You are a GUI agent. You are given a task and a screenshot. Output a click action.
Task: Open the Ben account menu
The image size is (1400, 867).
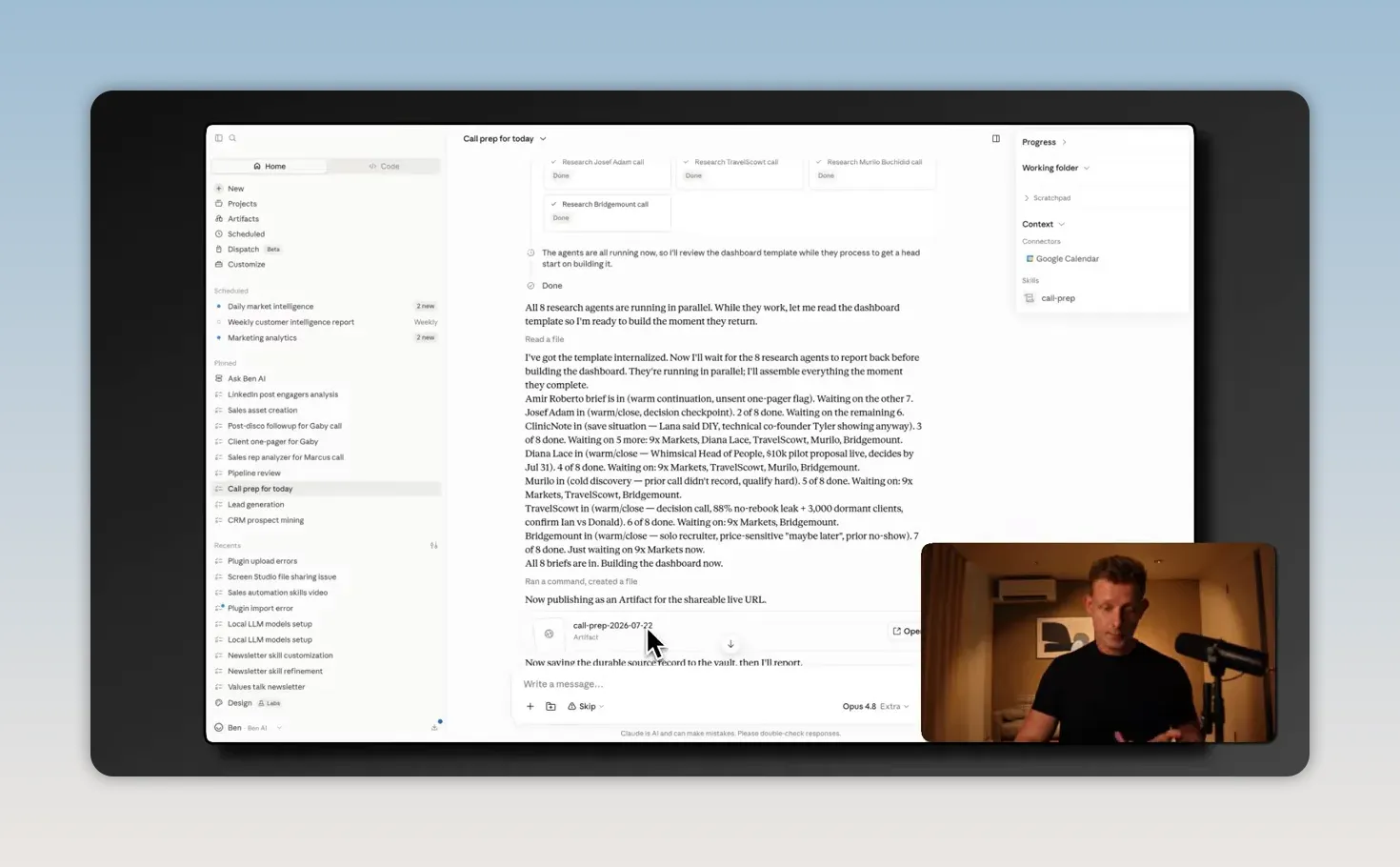248,728
